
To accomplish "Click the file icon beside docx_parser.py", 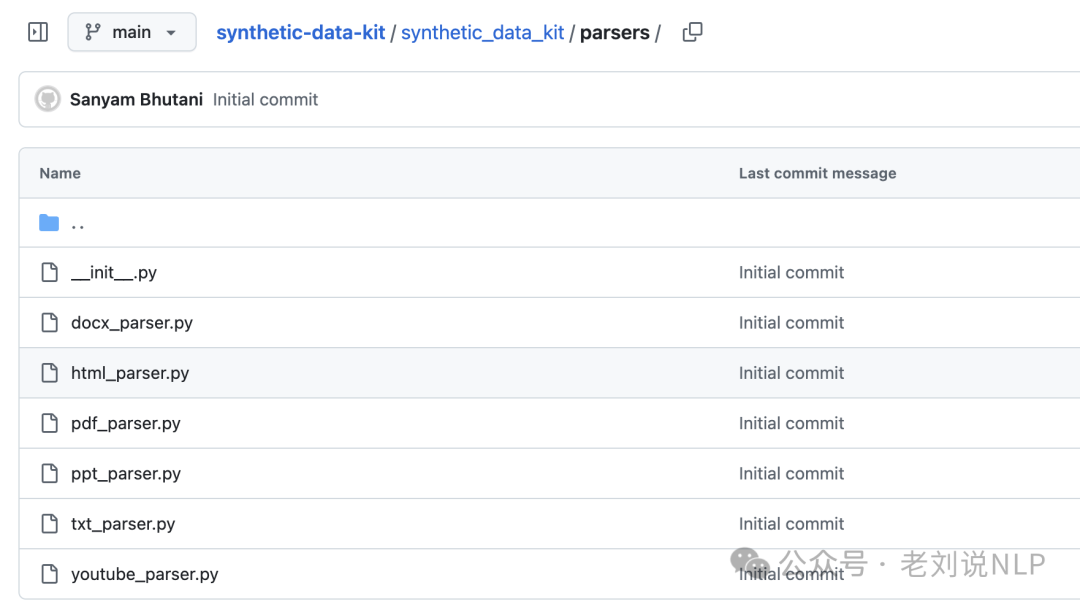I will pos(50,322).
